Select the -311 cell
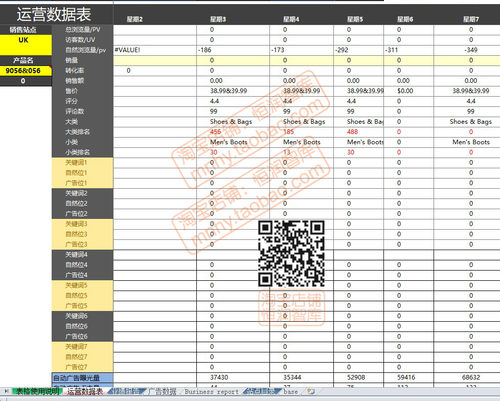This screenshot has height=401, width=500. (409, 50)
